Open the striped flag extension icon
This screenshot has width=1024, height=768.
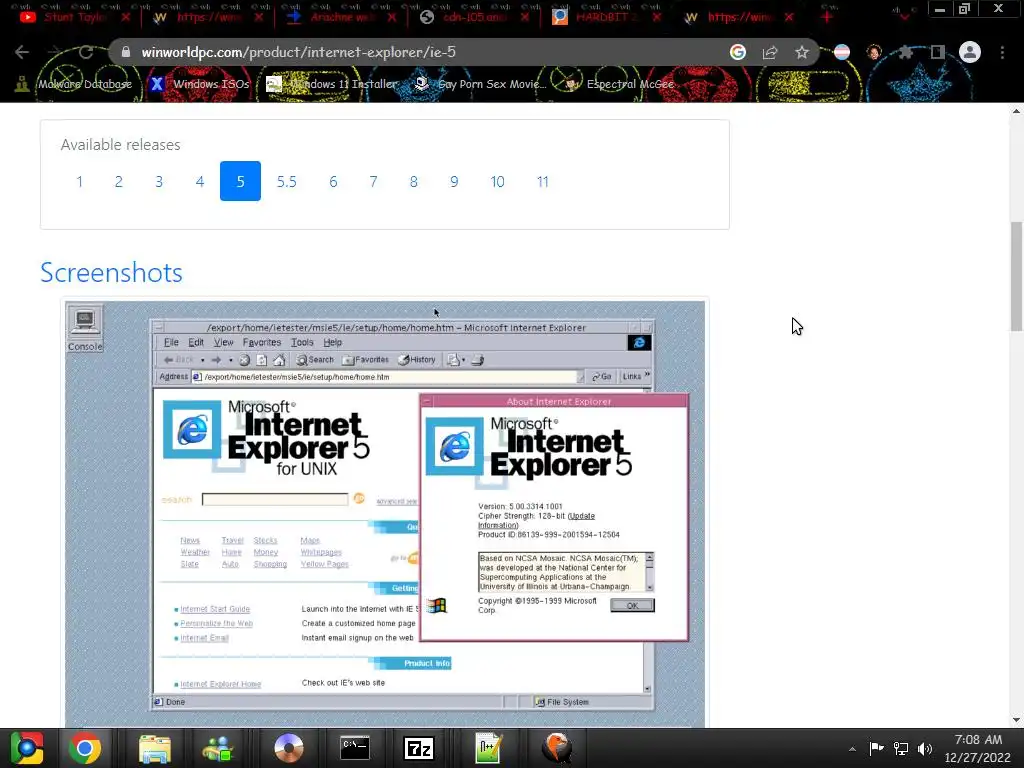click(842, 52)
